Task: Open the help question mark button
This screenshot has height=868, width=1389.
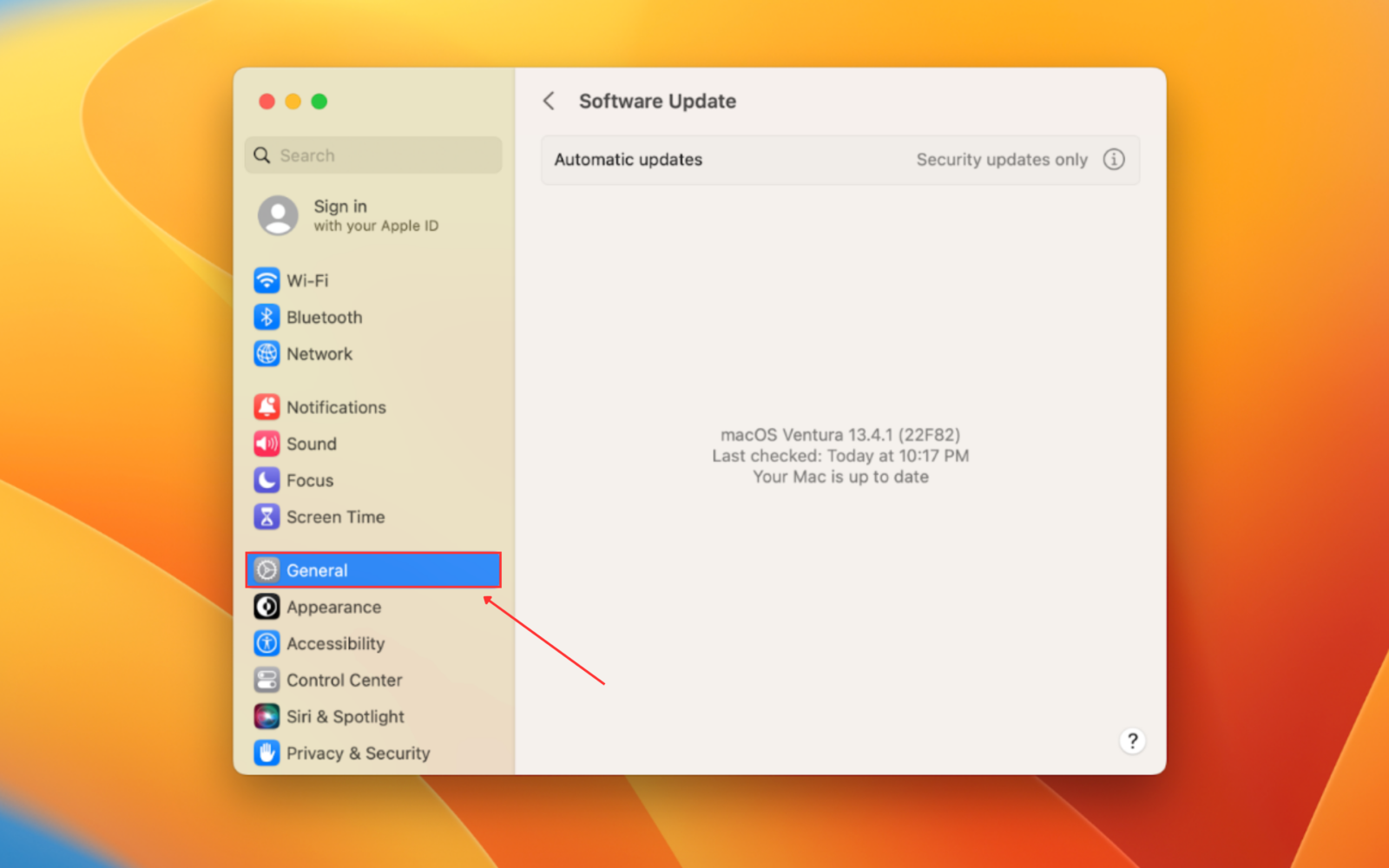Action: pyautogui.click(x=1133, y=741)
